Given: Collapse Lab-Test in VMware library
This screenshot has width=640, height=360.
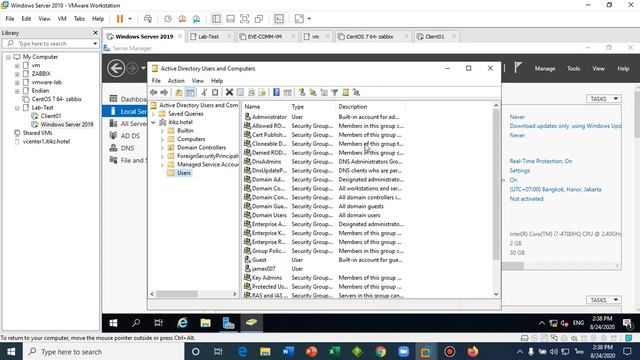Looking at the screenshot, I should (x=17, y=108).
